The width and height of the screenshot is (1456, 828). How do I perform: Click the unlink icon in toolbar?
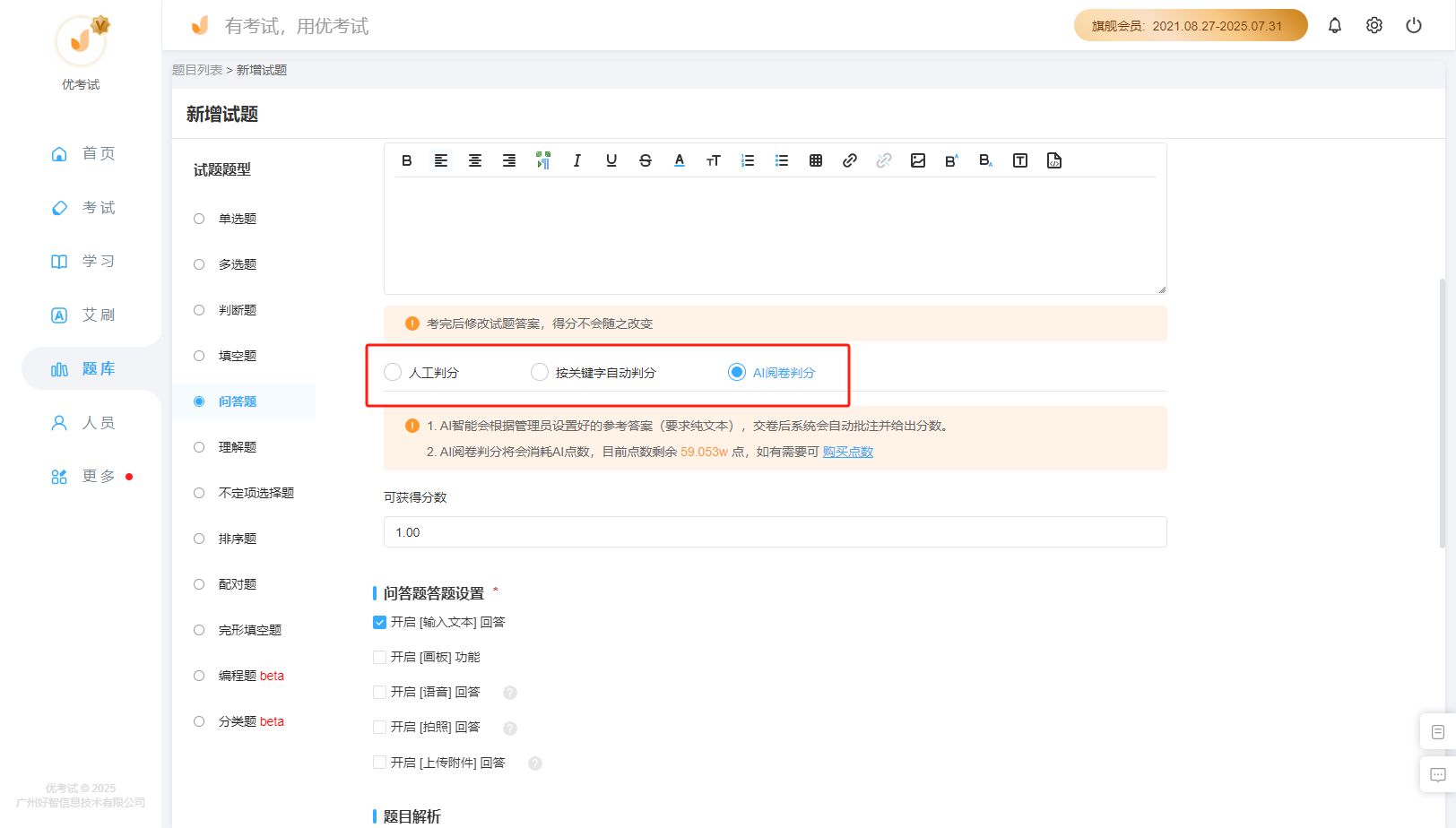pyautogui.click(x=884, y=160)
